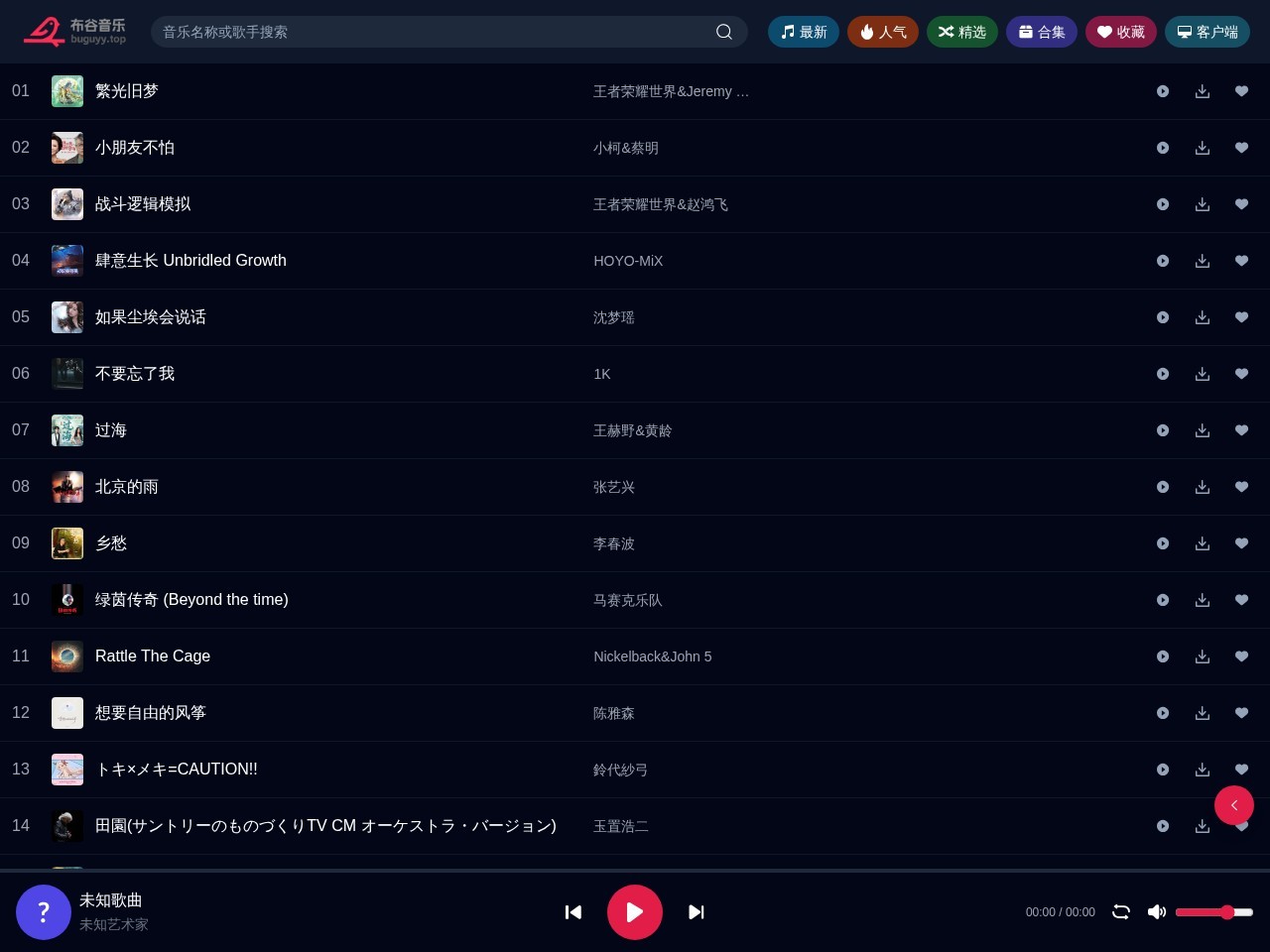Play 绿茵传奇 (Beyond the time)
The image size is (1270, 952).
(x=1163, y=600)
